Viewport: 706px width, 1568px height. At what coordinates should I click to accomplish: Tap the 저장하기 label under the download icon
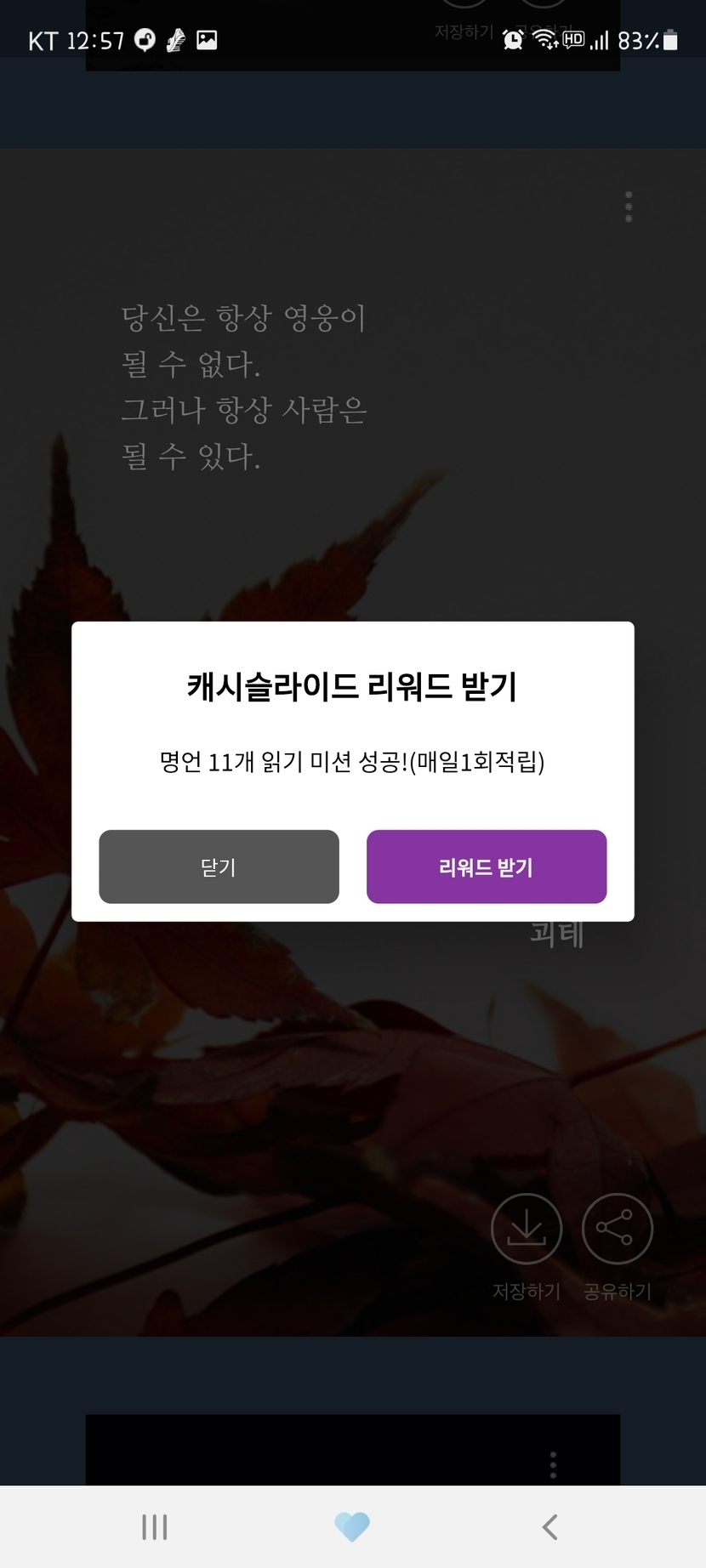coord(527,1292)
